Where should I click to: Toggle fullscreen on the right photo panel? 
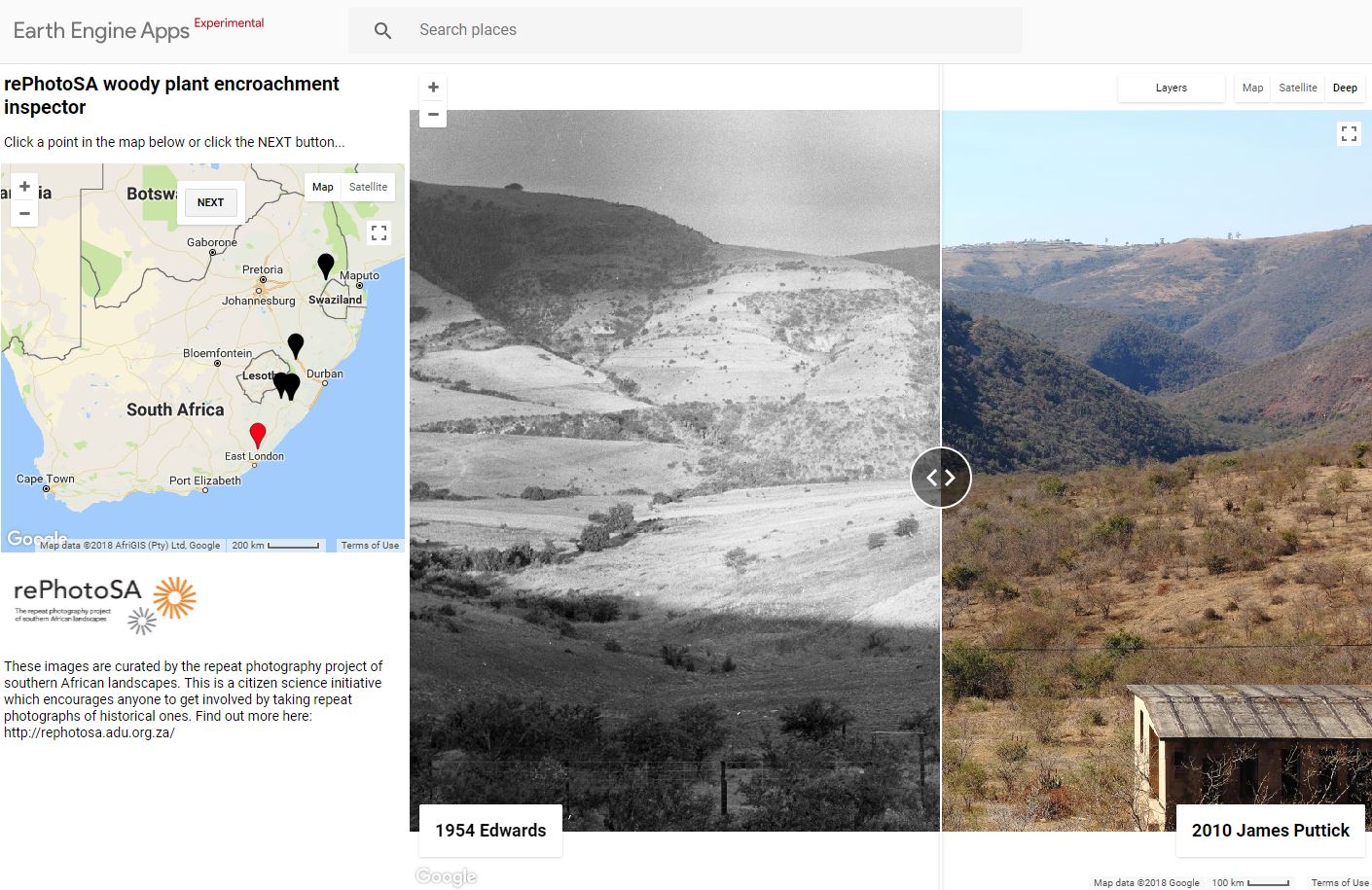tap(1349, 133)
